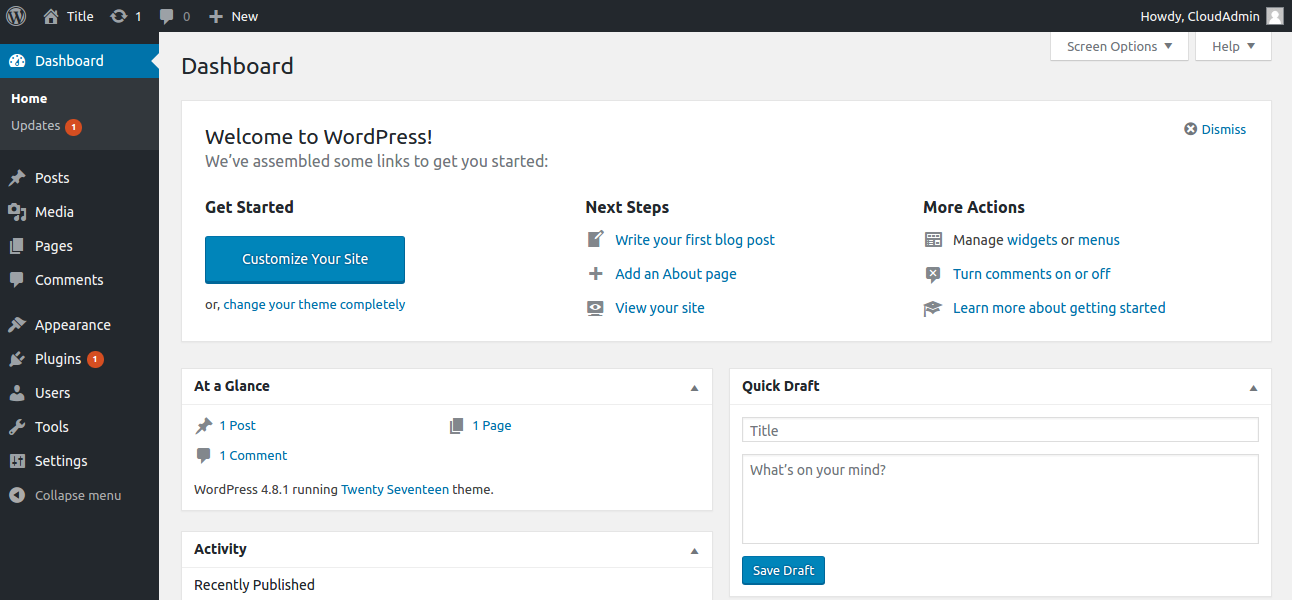Click the Media icon in sidebar
Image resolution: width=1292 pixels, height=600 pixels.
point(17,212)
